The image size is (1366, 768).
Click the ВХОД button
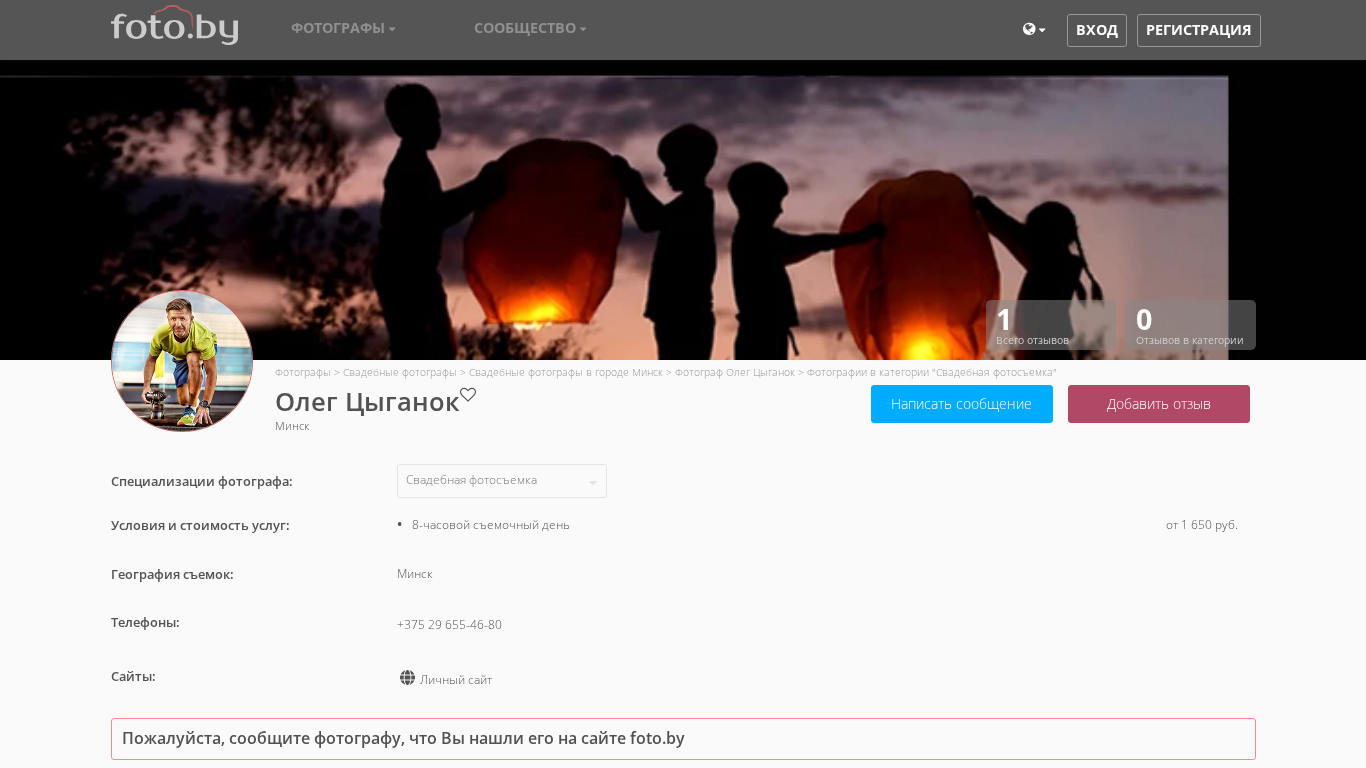[x=1096, y=30]
